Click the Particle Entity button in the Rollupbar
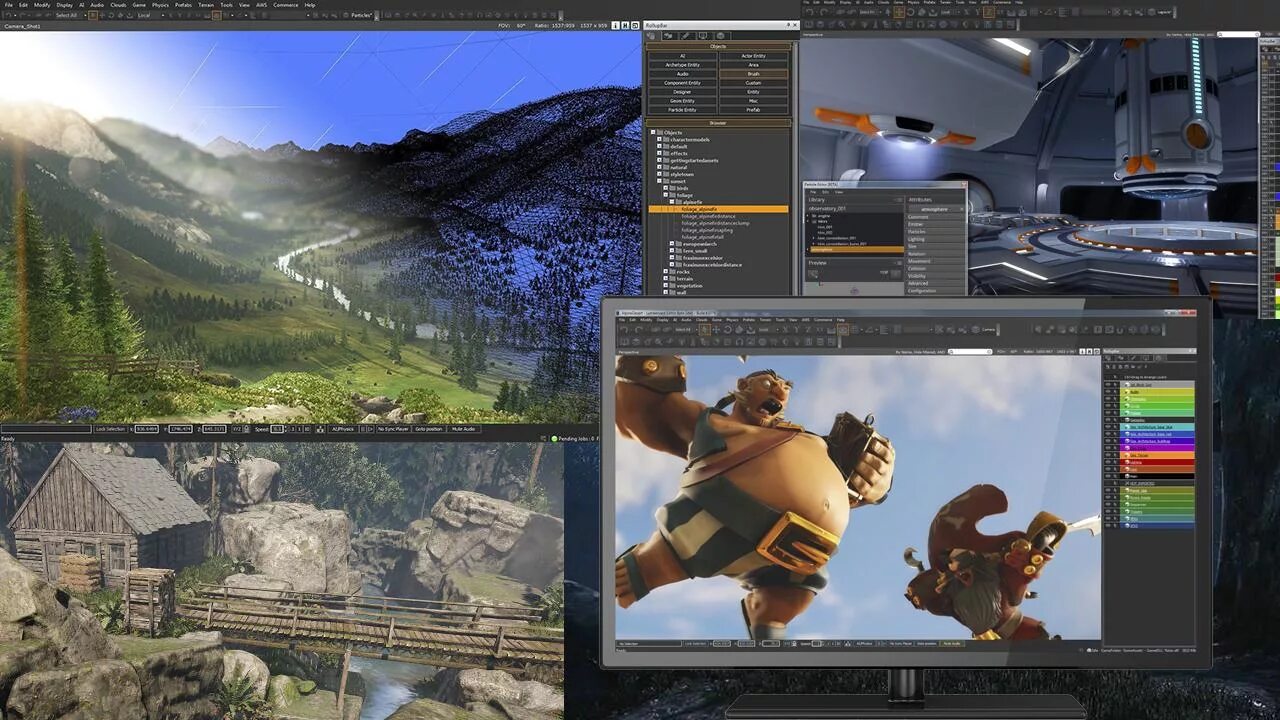This screenshot has height=720, width=1280. point(683,110)
